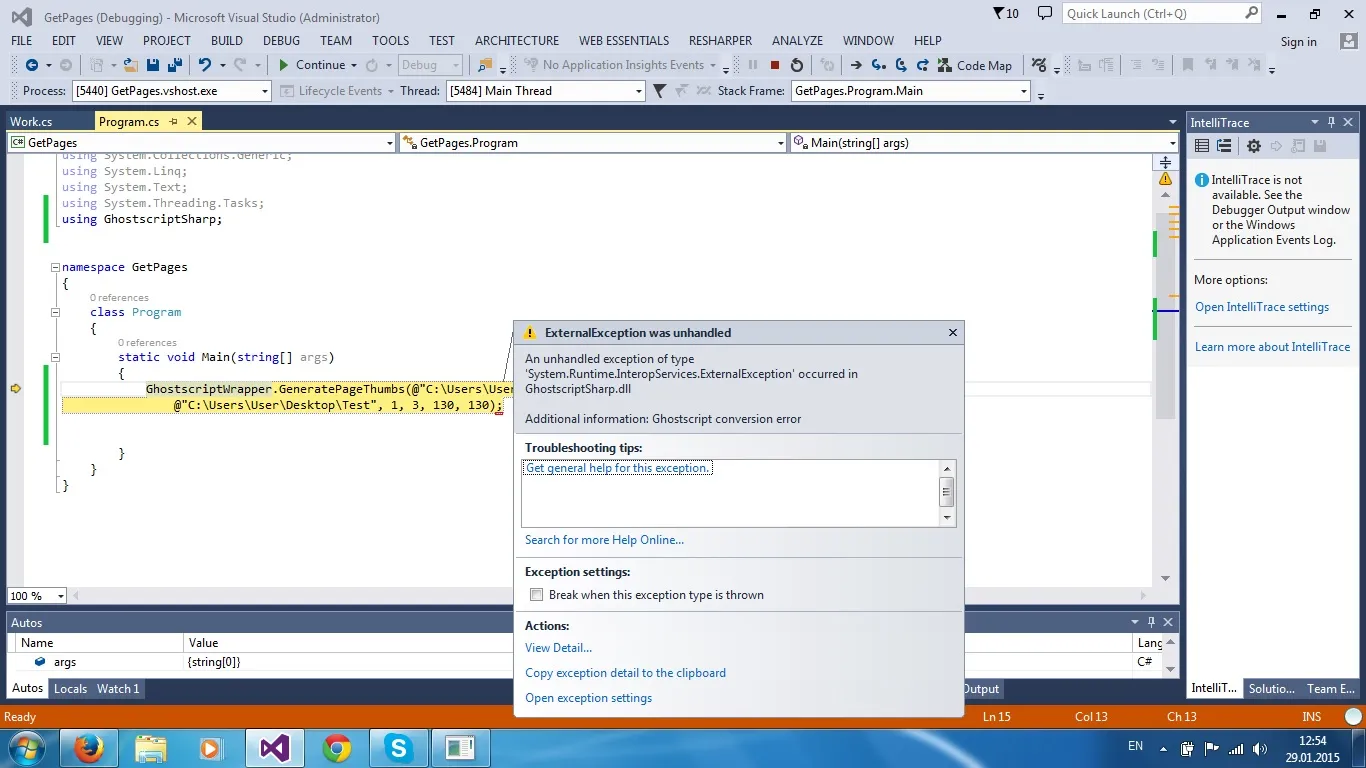Open the Stack Frame dropdown
The width and height of the screenshot is (1366, 768).
click(x=1024, y=91)
